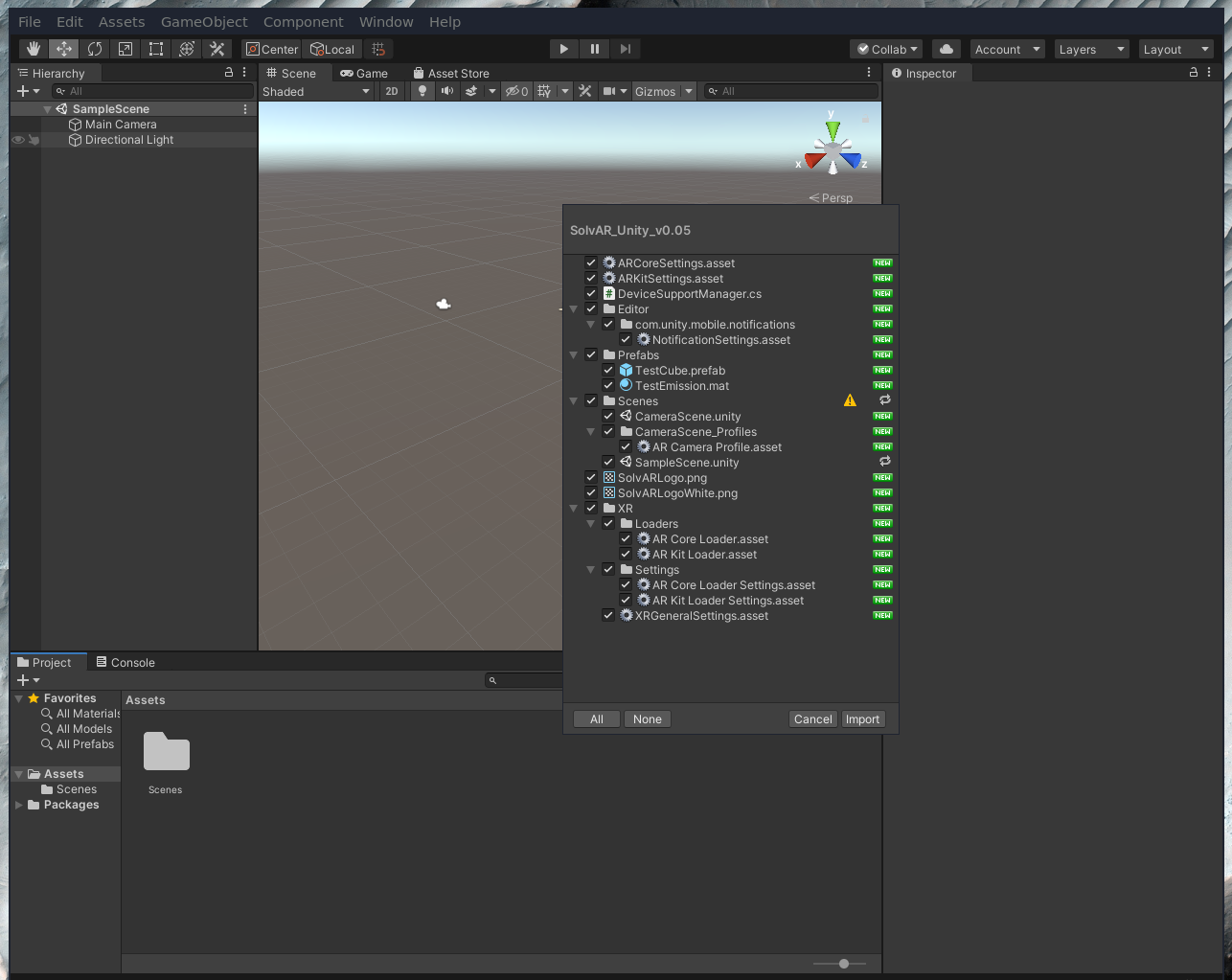Click the None button in import dialog

(x=648, y=719)
